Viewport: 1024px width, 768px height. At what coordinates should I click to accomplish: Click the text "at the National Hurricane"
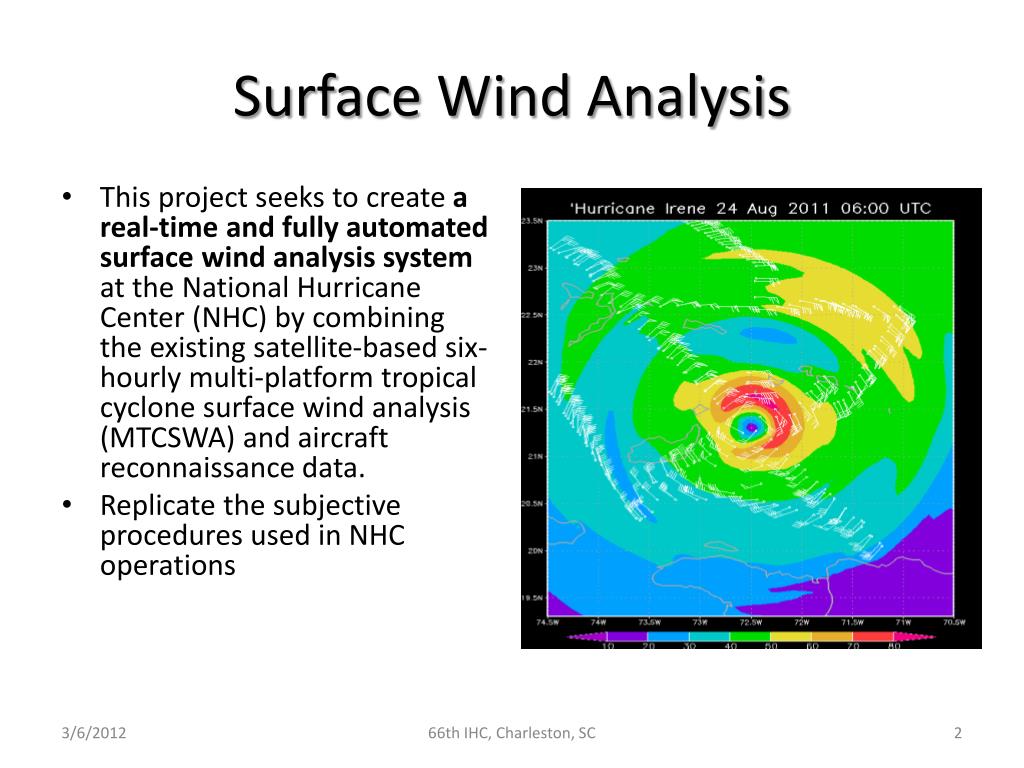pos(261,287)
